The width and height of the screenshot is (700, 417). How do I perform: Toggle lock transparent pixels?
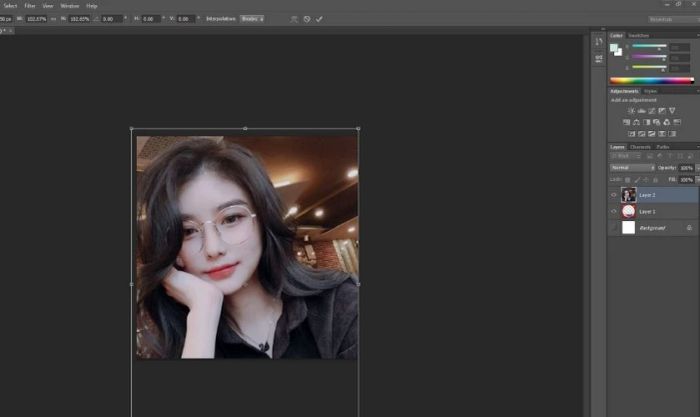pos(627,180)
